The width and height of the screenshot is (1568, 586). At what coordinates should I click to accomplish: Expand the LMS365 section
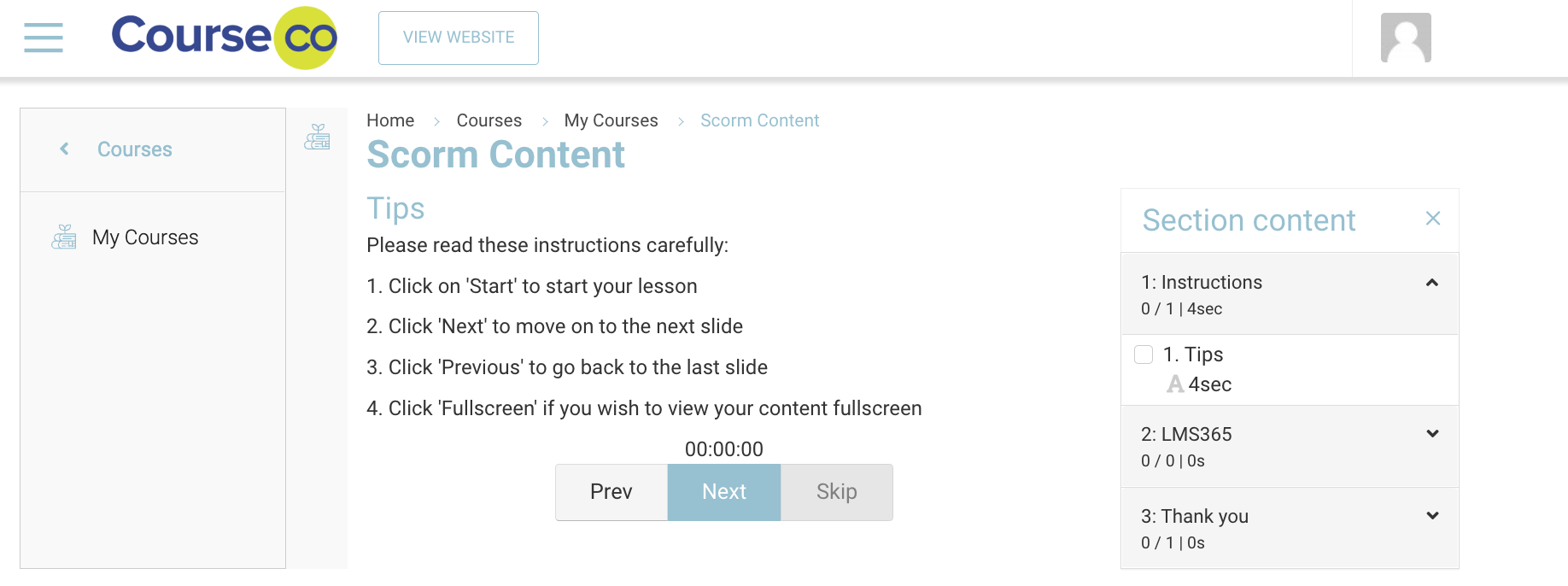tap(1432, 434)
